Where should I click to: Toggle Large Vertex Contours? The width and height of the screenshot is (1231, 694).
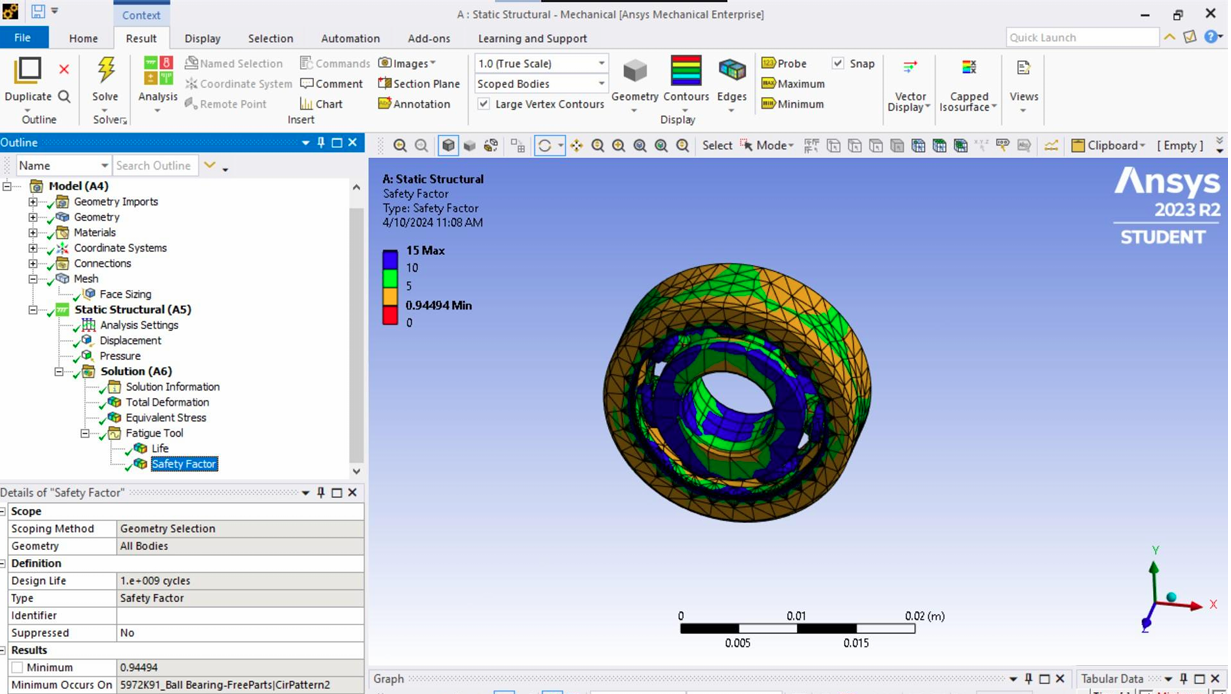tap(483, 103)
